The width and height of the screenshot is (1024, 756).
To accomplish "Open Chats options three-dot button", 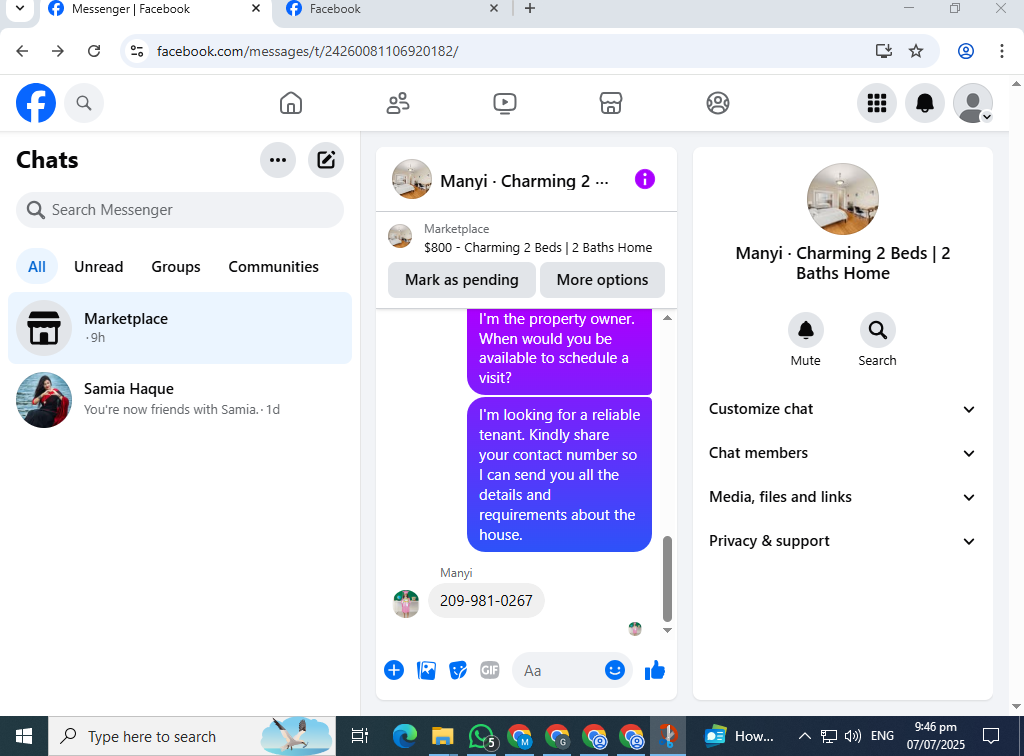I will click(278, 160).
